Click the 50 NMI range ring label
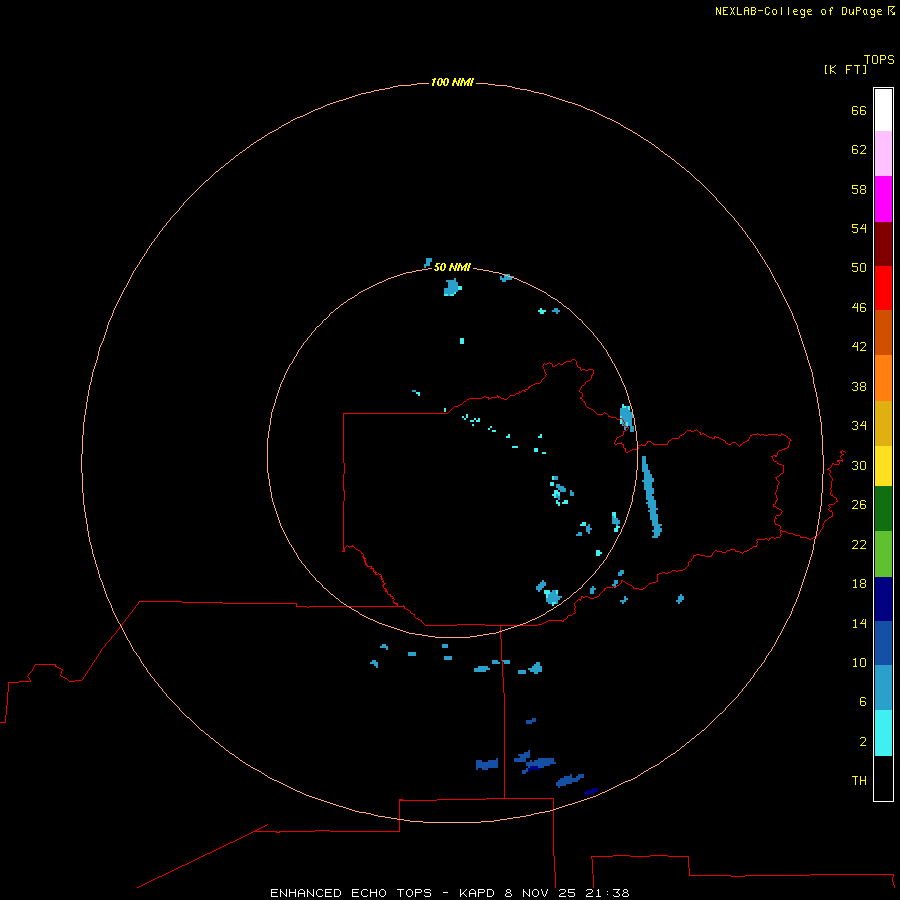This screenshot has height=900, width=900. pos(452,267)
